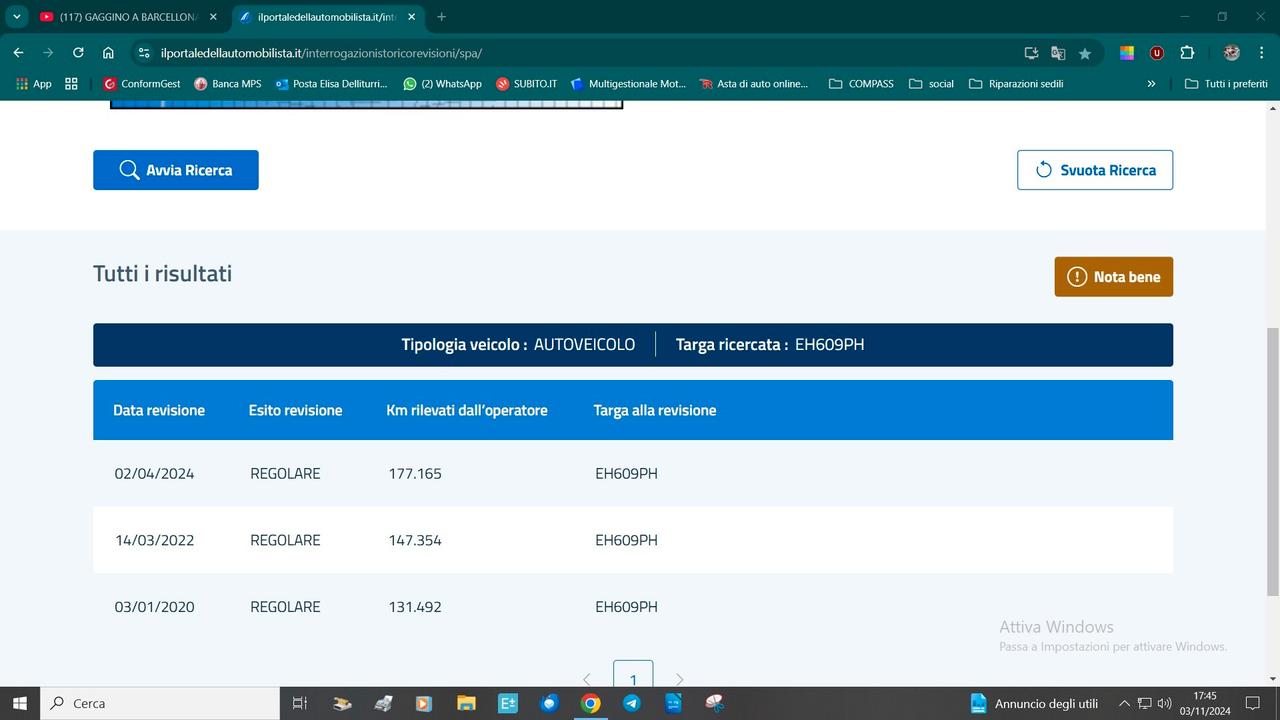Open the Annuncio degli utili taskbar item
Screen dimensions: 1280x720
1035,703
